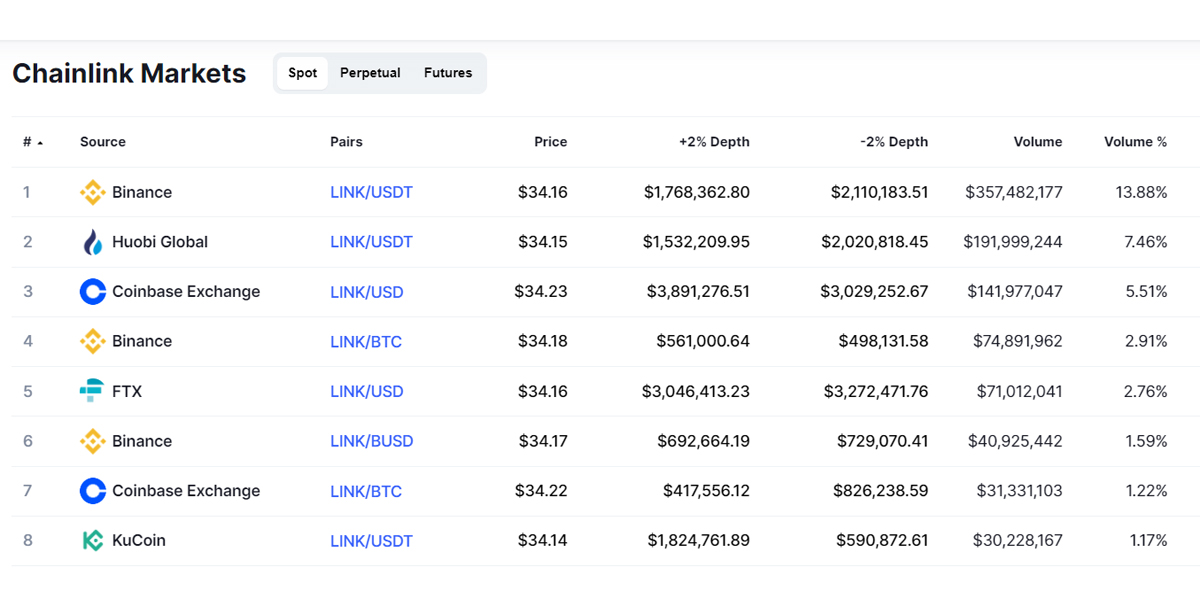This screenshot has height=600, width=1200.
Task: Sort by the Source column header
Action: tap(103, 142)
